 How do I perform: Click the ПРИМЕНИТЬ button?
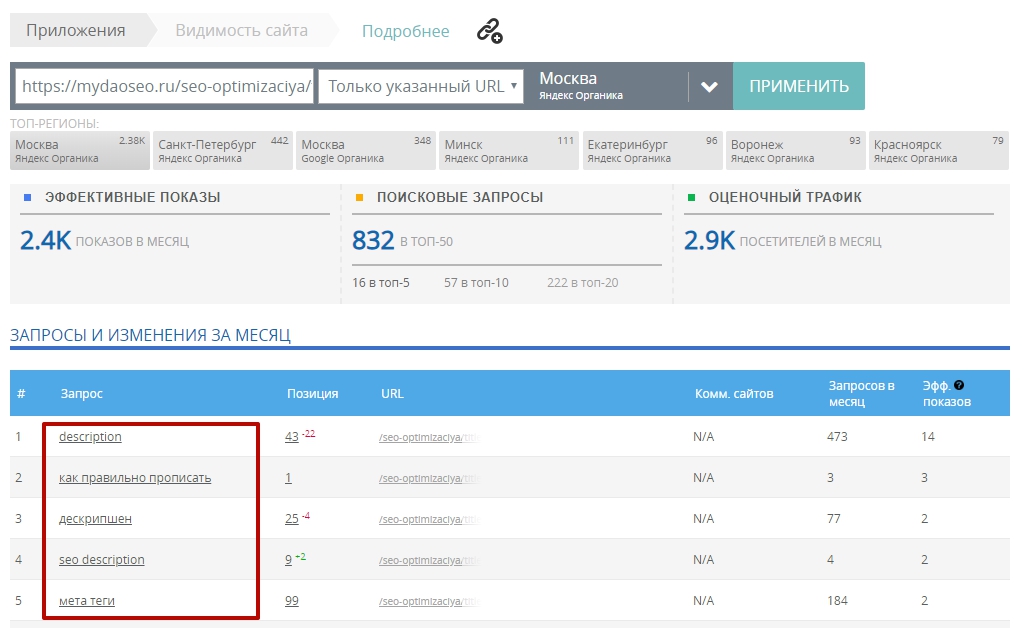[x=799, y=86]
